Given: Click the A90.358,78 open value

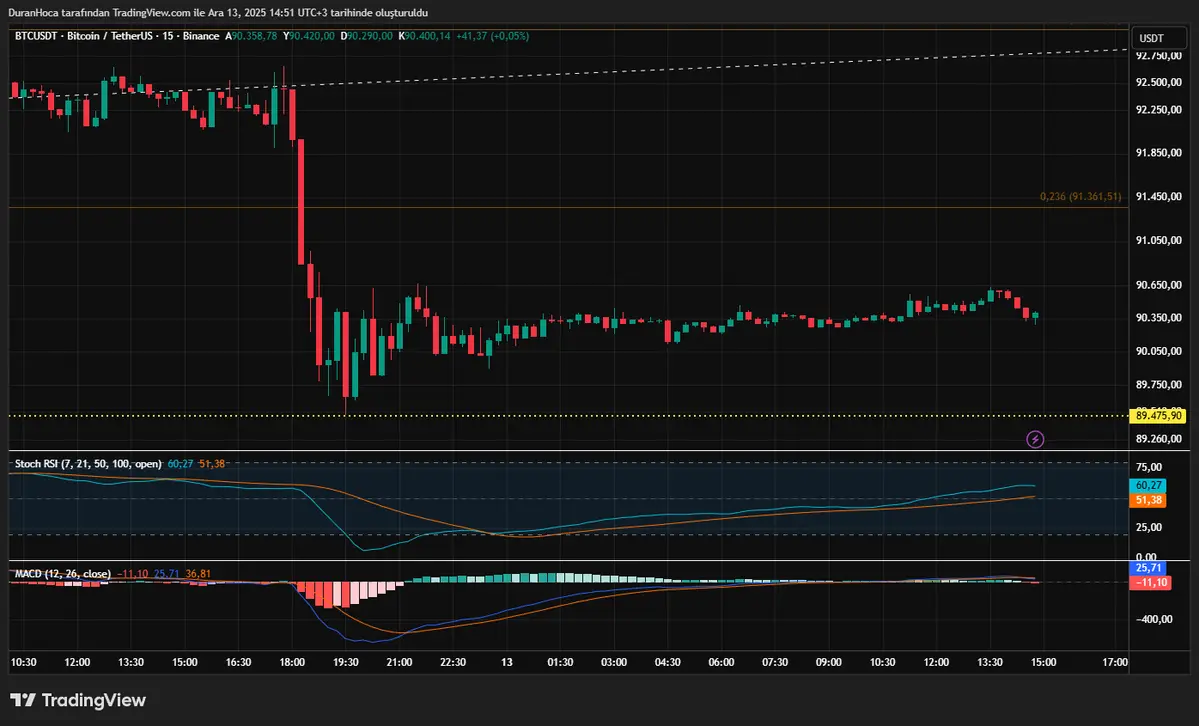Looking at the screenshot, I should click(x=251, y=36).
